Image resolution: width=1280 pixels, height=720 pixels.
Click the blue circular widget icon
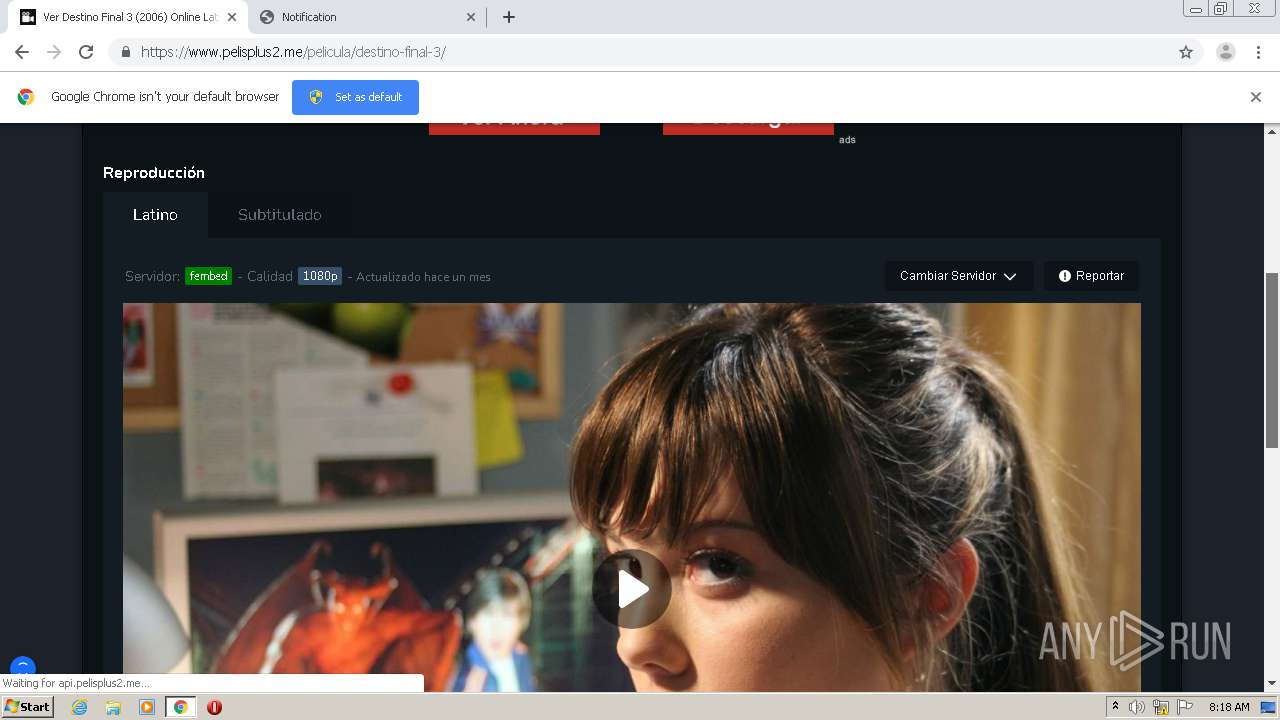tap(23, 667)
